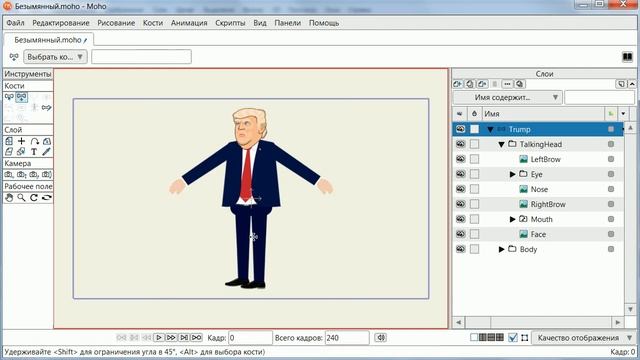Expand the Body folder

pyautogui.click(x=502, y=249)
